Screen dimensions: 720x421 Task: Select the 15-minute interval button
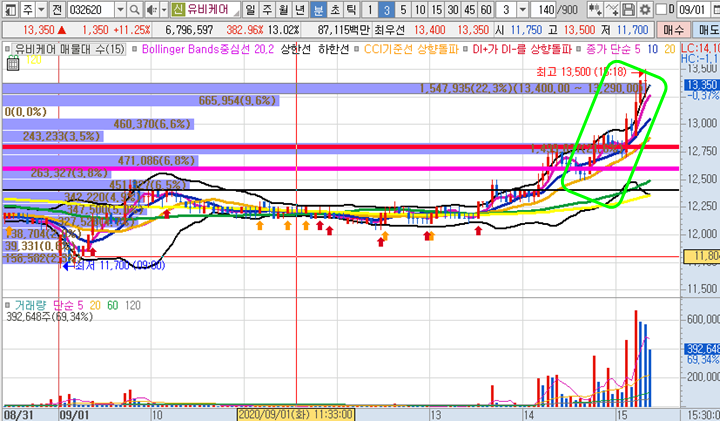(x=436, y=9)
